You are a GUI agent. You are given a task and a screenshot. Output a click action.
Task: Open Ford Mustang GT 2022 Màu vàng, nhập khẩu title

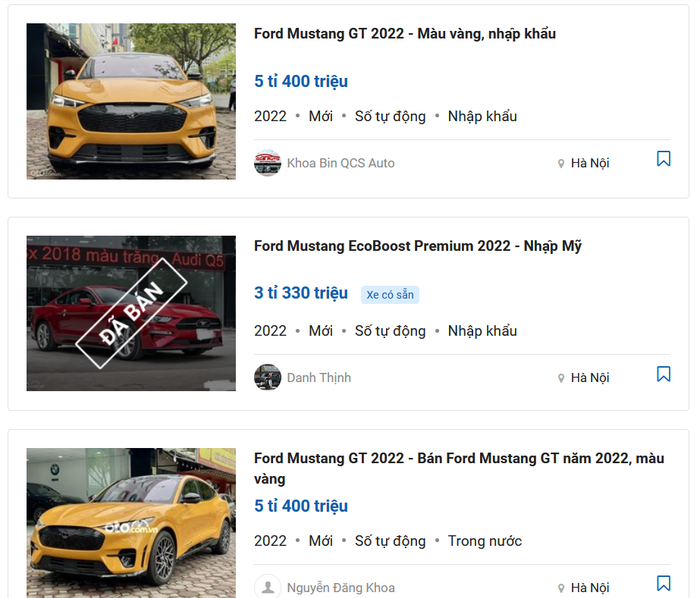pyautogui.click(x=405, y=34)
